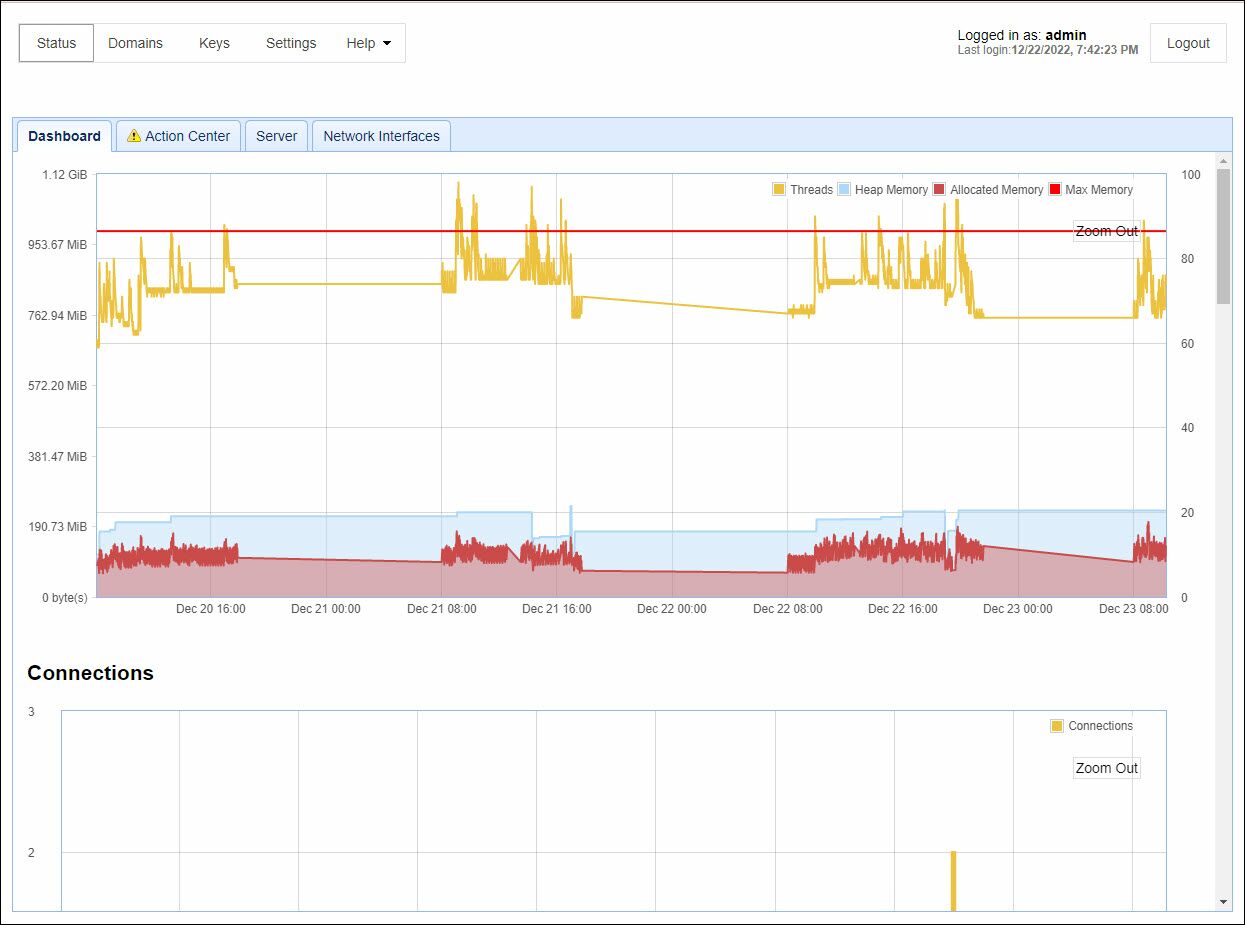Open the Settings page
The image size is (1245, 925).
coord(291,43)
